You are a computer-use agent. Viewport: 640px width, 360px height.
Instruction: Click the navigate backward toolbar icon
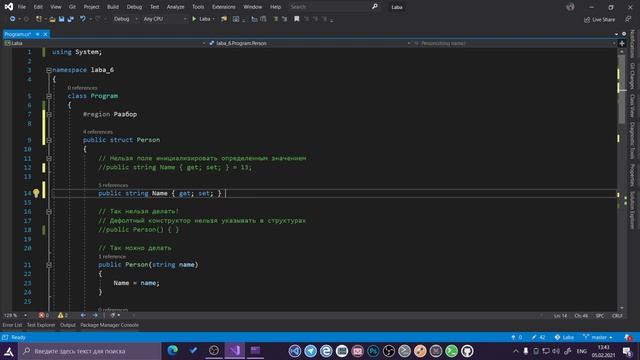coord(13,19)
